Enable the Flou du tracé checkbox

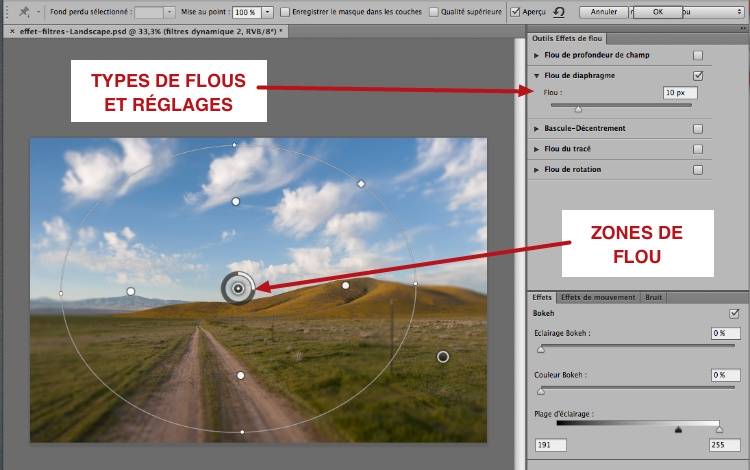[698, 149]
